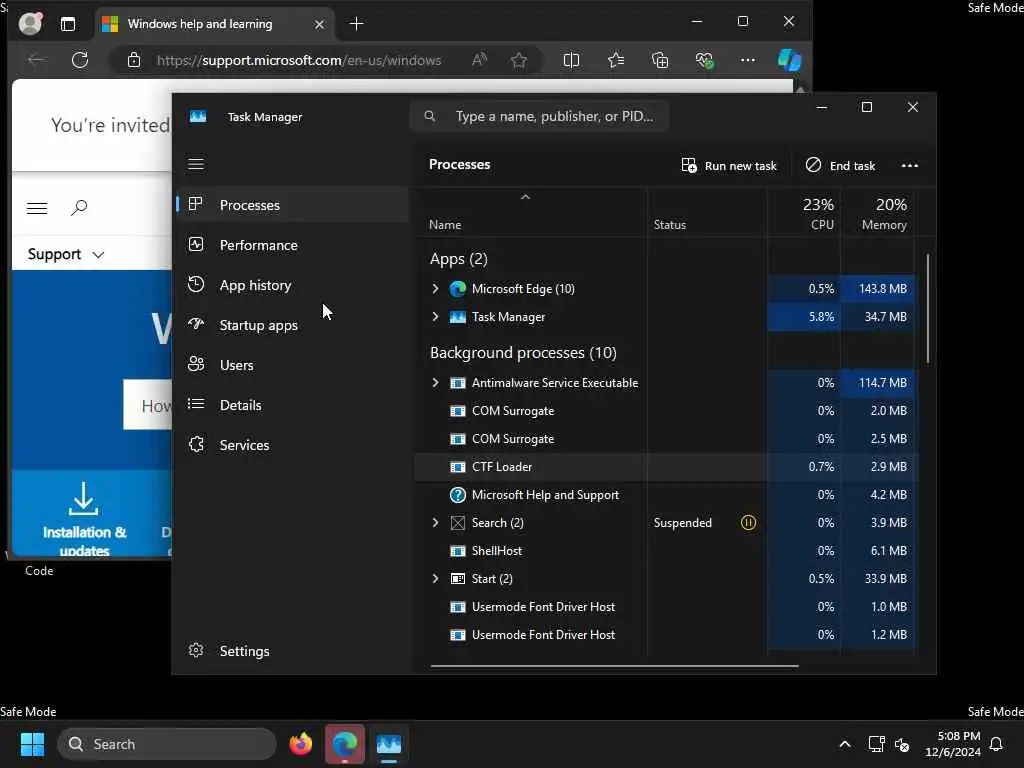The image size is (1024, 768).
Task: Open Task Manager Settings
Action: pos(293,650)
